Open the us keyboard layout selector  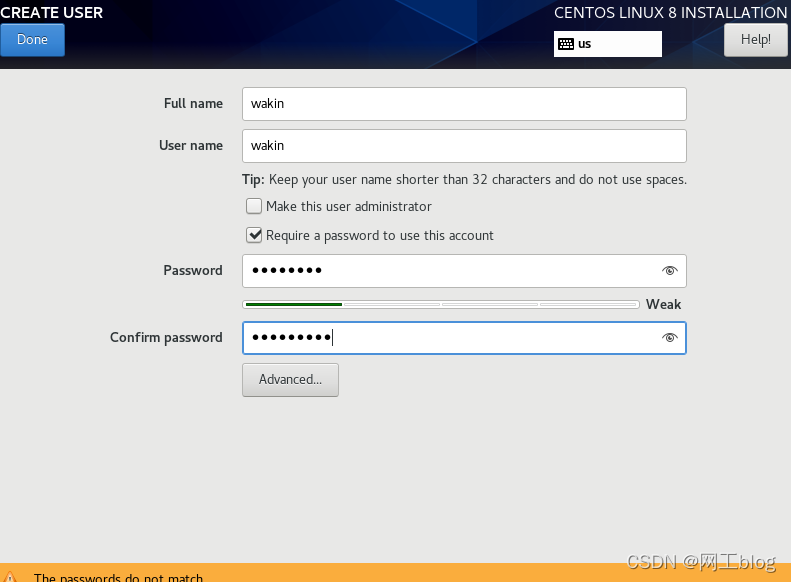pos(607,44)
